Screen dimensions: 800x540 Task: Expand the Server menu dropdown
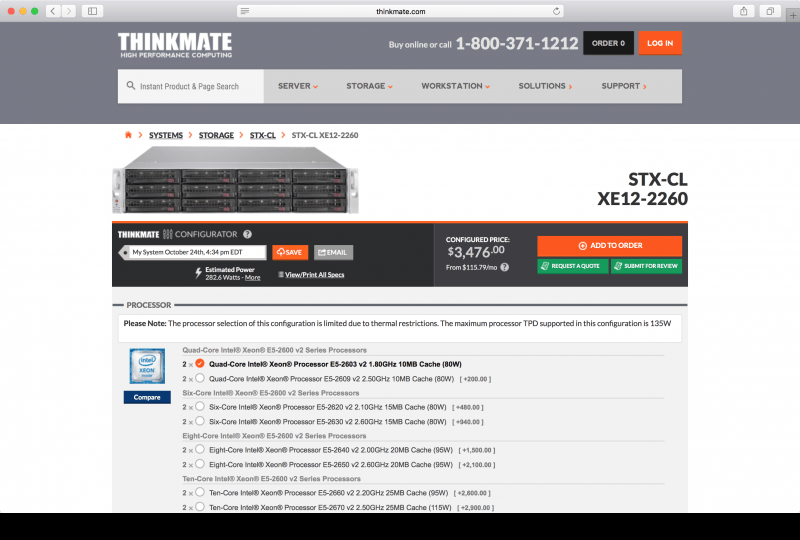(x=297, y=86)
